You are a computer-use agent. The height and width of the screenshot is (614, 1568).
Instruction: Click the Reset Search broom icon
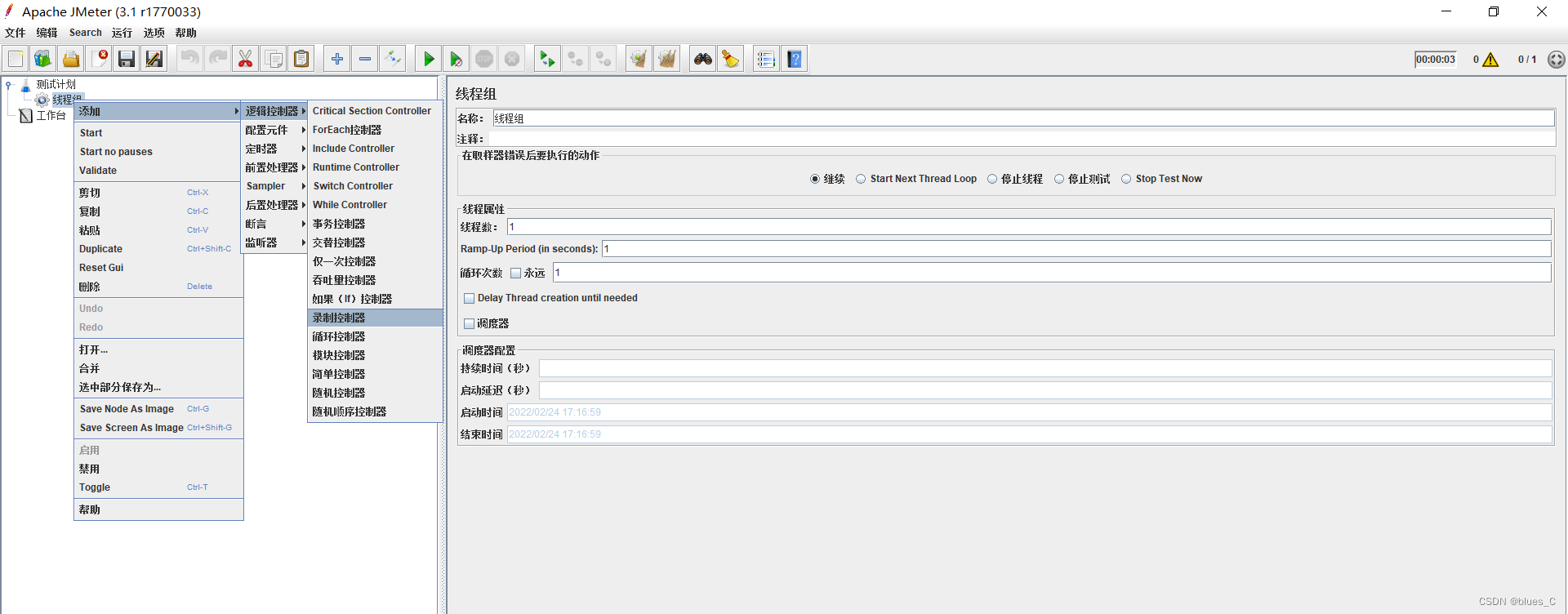pyautogui.click(x=730, y=59)
